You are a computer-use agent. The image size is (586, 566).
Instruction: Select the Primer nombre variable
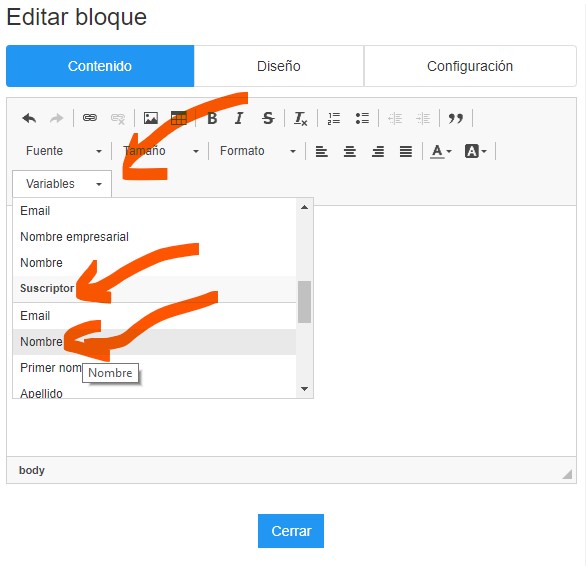click(x=154, y=368)
